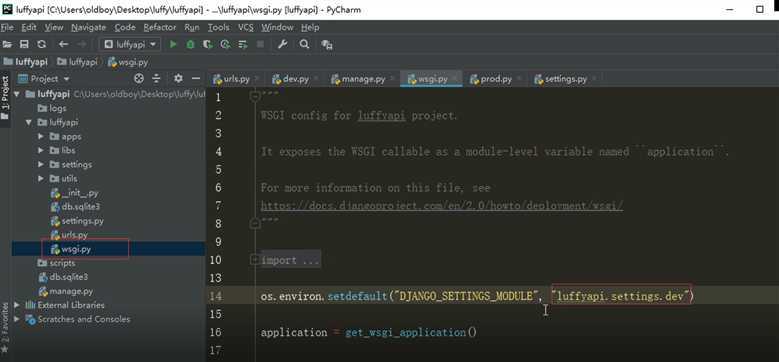
Task: Click get_wsgi_application on line 16
Action: pos(405,332)
